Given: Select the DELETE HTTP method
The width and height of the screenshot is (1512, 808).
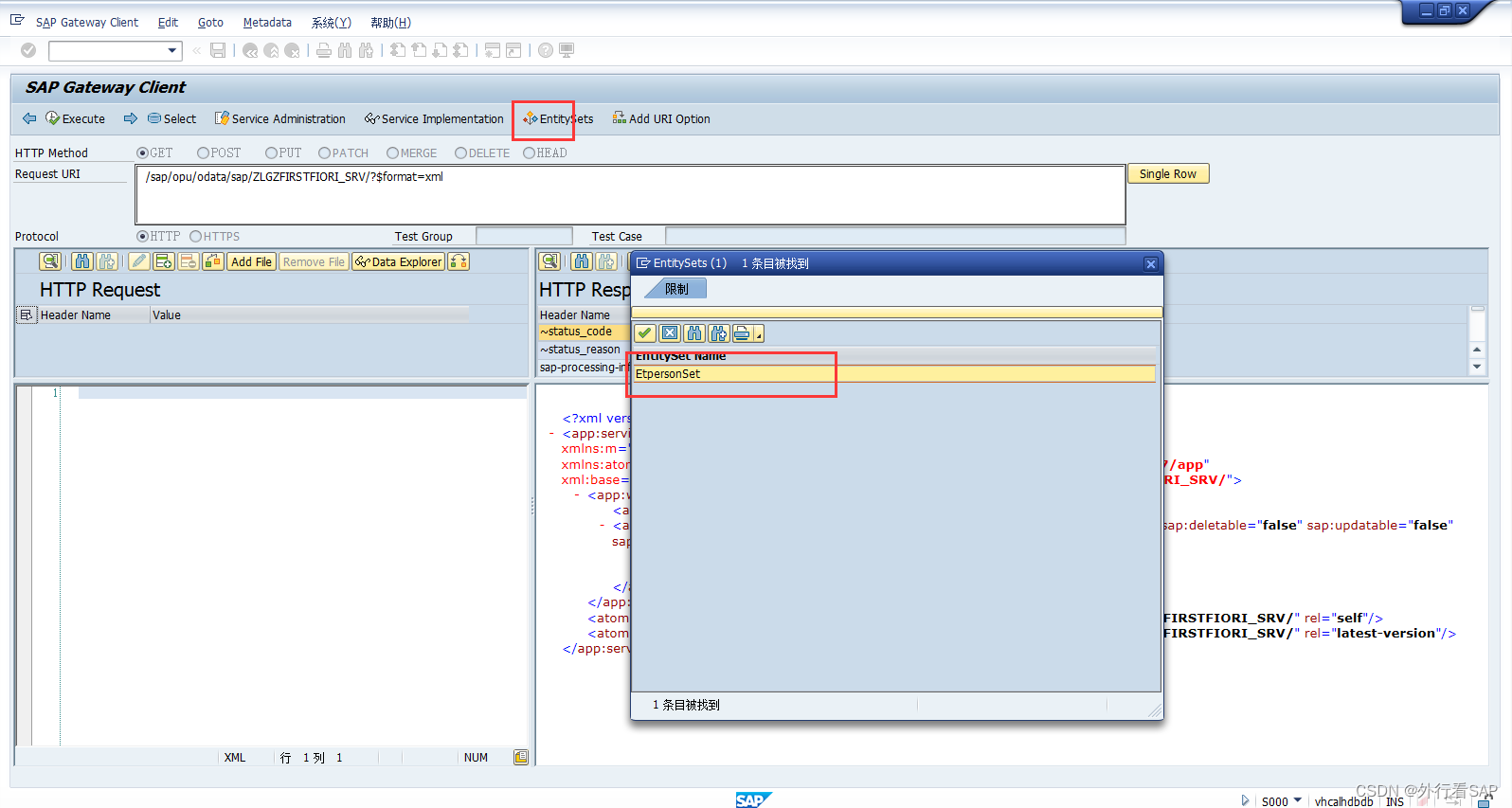Looking at the screenshot, I should click(460, 153).
